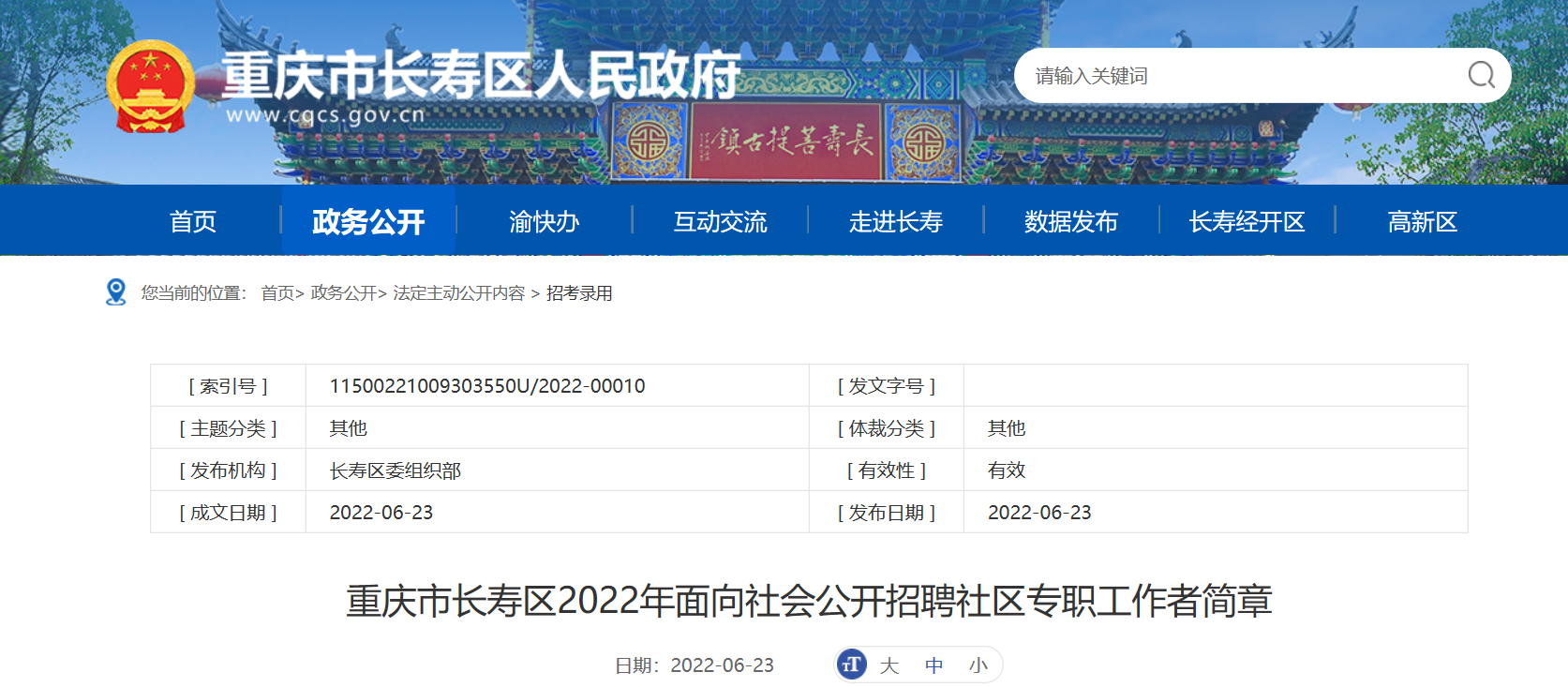The height and width of the screenshot is (687, 1568).
Task: Open the 长寿经开区 navigation tab
Action: tap(1247, 222)
